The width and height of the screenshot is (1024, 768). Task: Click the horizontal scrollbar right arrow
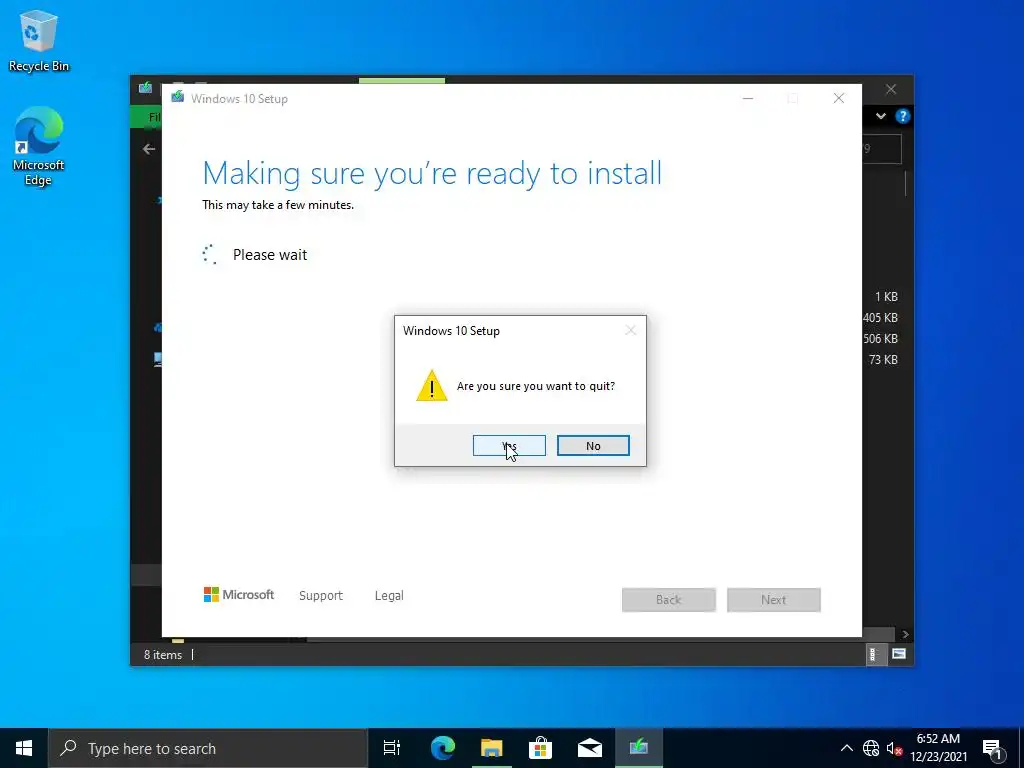(905, 634)
